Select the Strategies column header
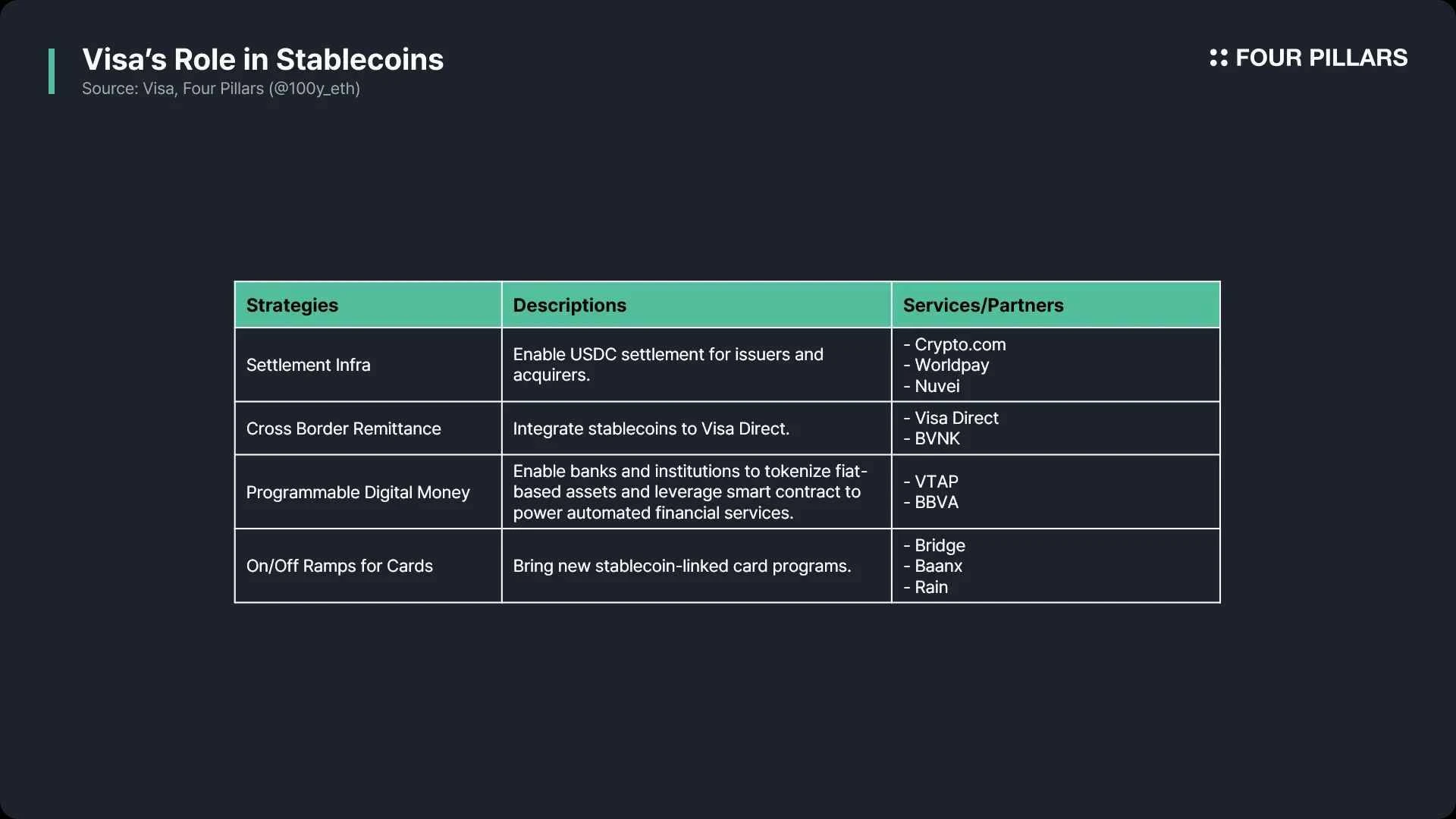The width and height of the screenshot is (1456, 819). 292,305
